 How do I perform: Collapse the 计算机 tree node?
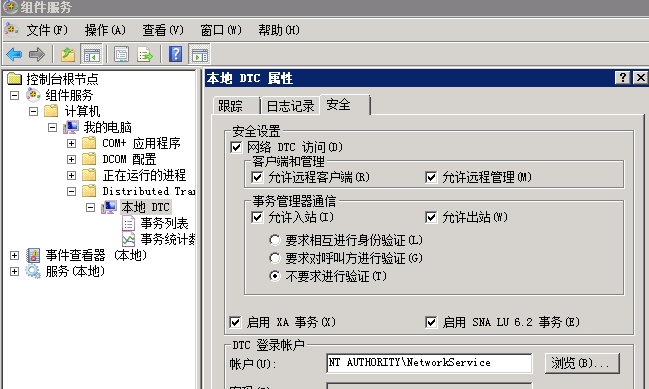click(33, 111)
